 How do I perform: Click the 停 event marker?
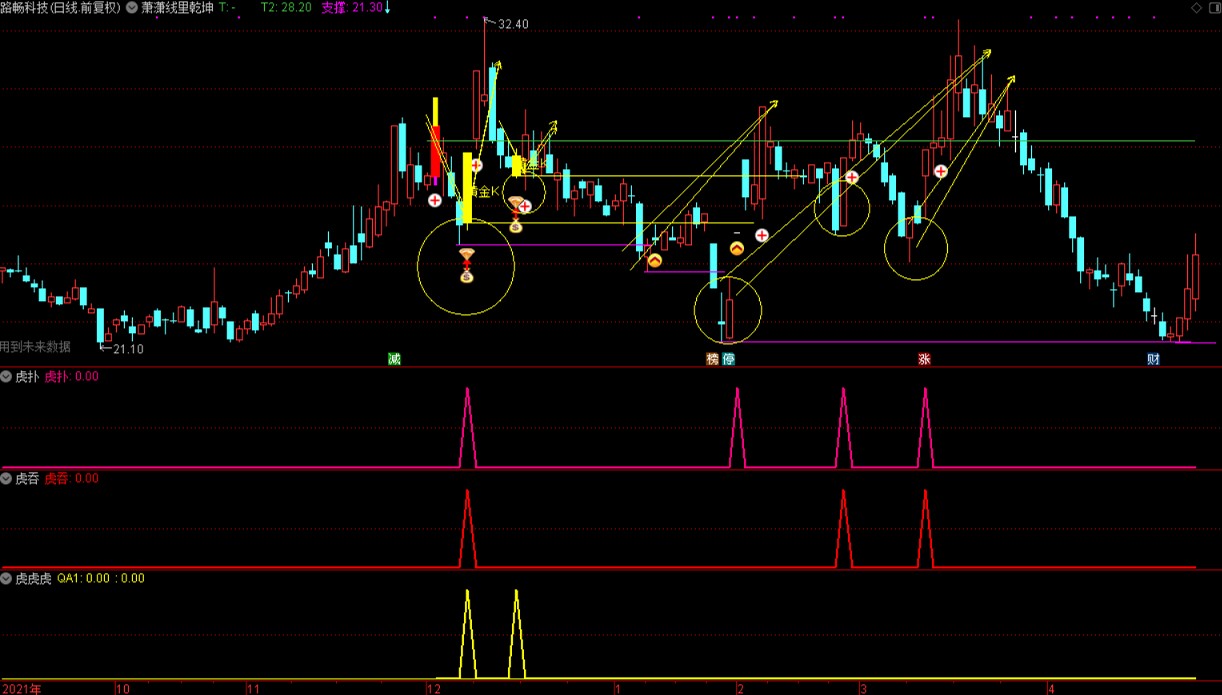click(x=728, y=359)
